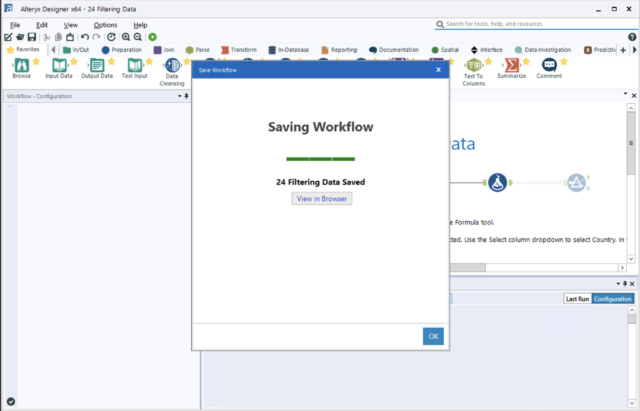Select the Last Run results button
This screenshot has height=411, width=640.
pyautogui.click(x=577, y=299)
